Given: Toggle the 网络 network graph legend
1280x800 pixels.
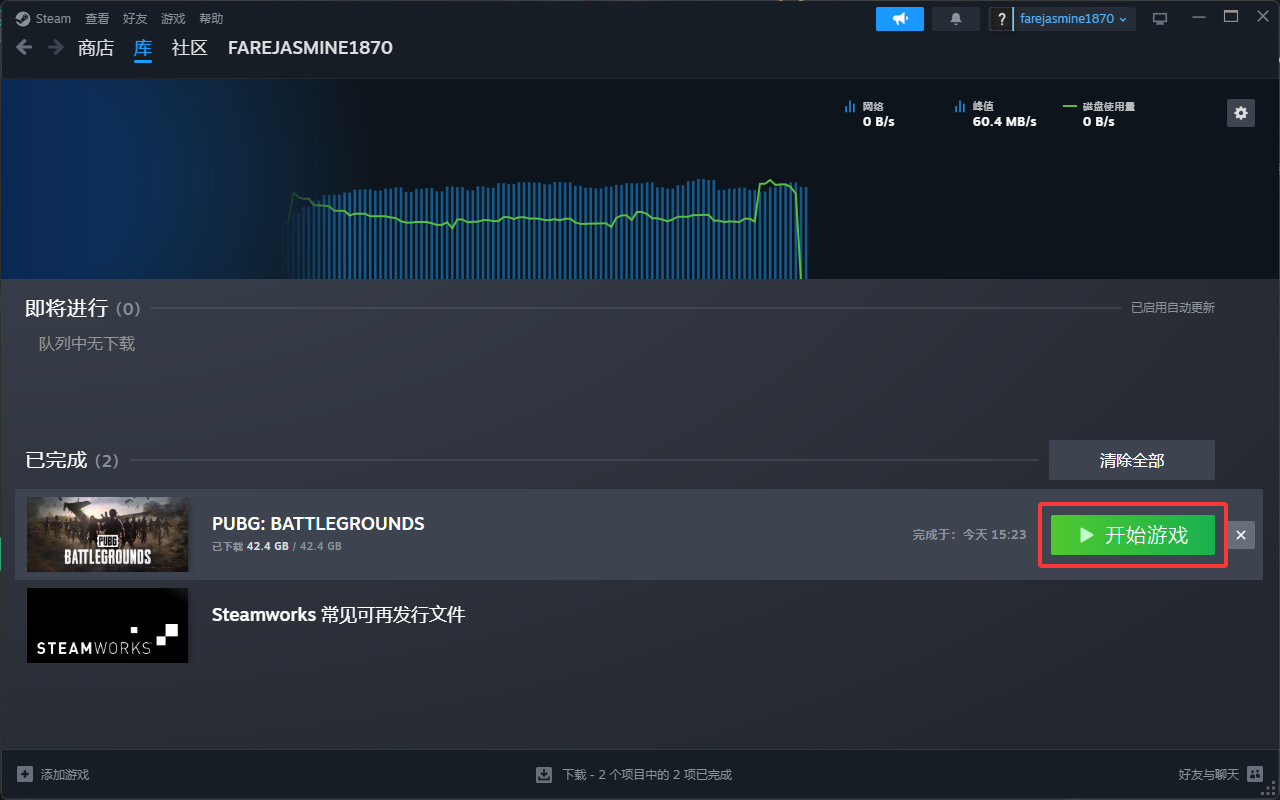Looking at the screenshot, I should point(866,106).
